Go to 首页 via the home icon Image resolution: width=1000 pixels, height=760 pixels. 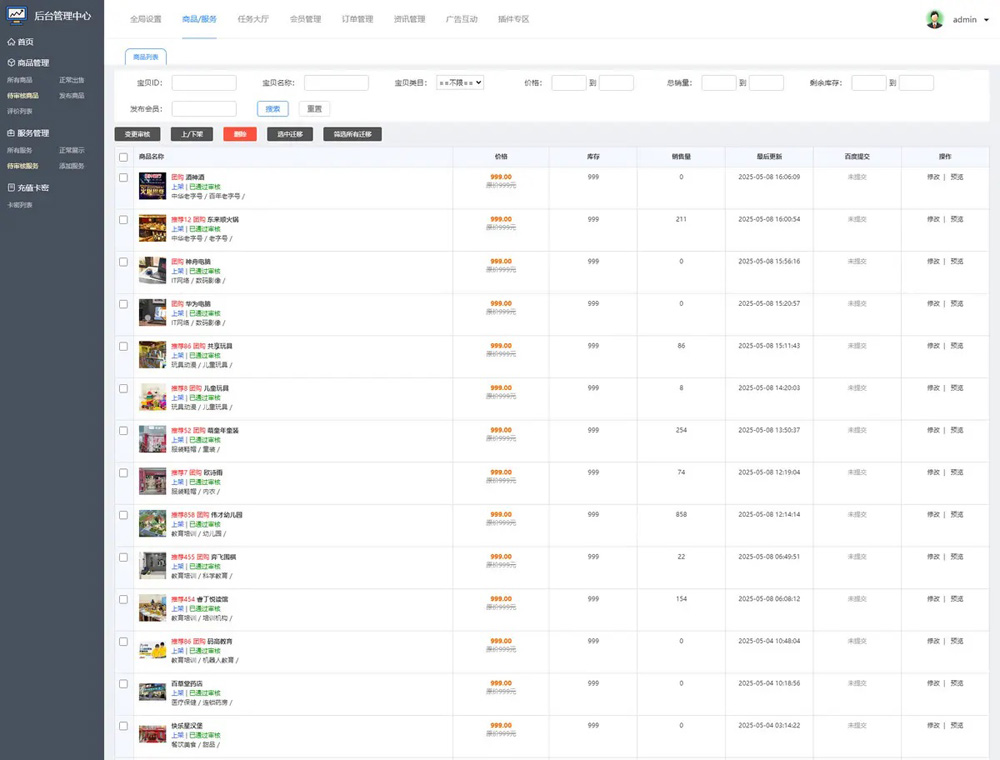pyautogui.click(x=11, y=42)
